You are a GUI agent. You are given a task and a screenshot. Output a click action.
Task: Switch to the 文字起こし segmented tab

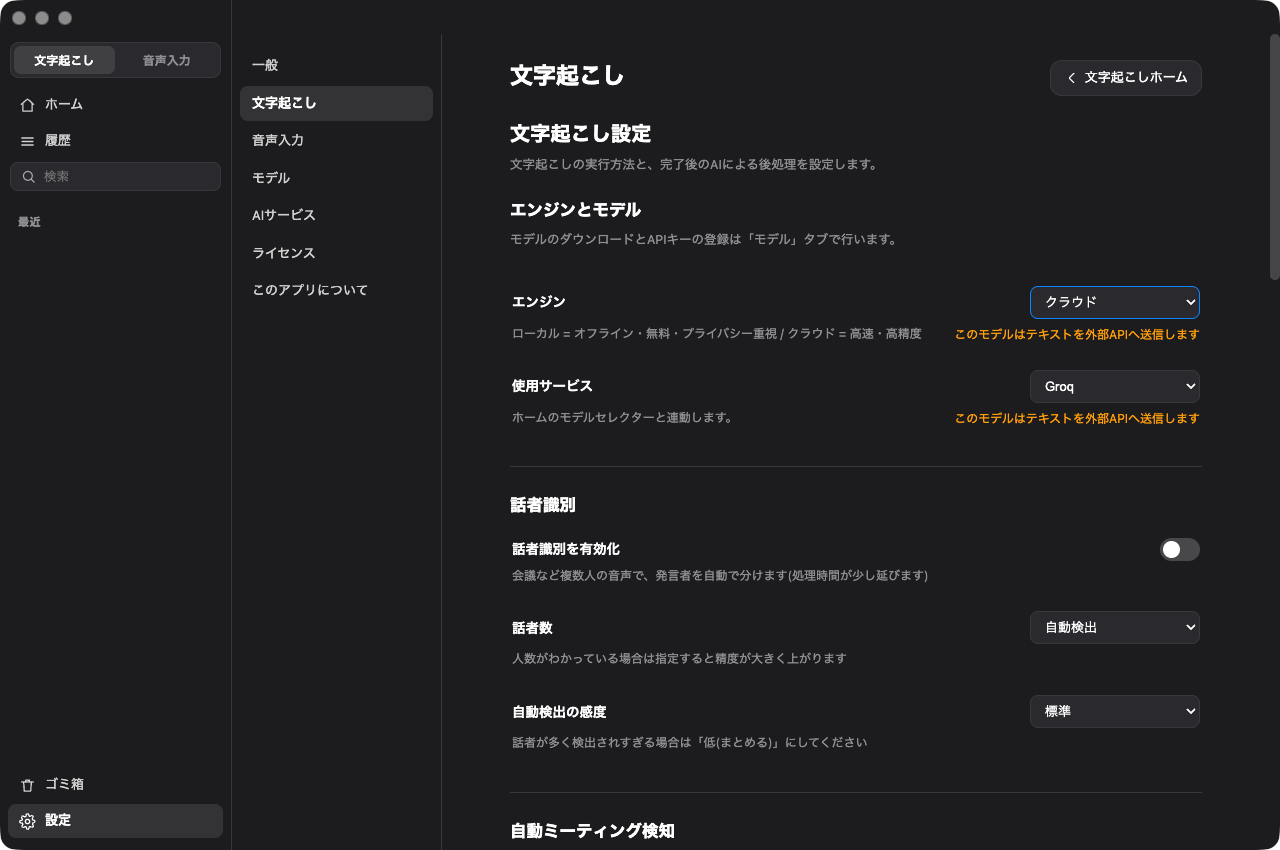coord(64,60)
